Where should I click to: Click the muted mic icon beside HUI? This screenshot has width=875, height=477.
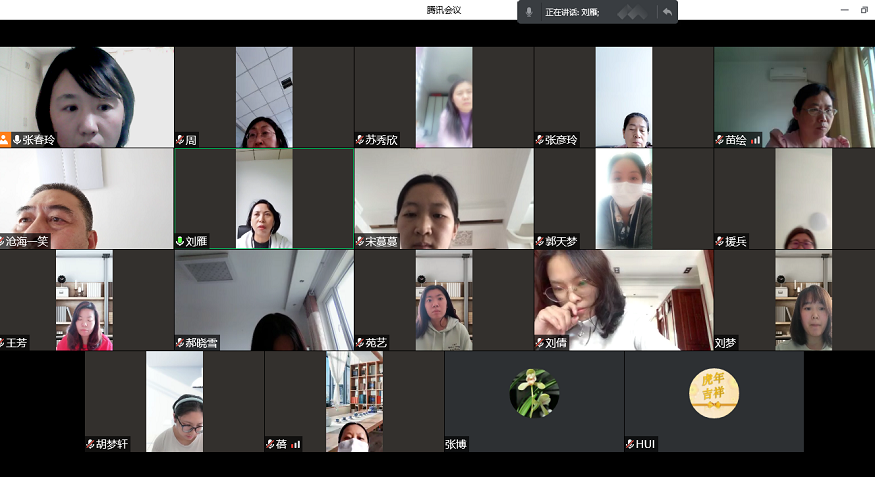click(630, 444)
